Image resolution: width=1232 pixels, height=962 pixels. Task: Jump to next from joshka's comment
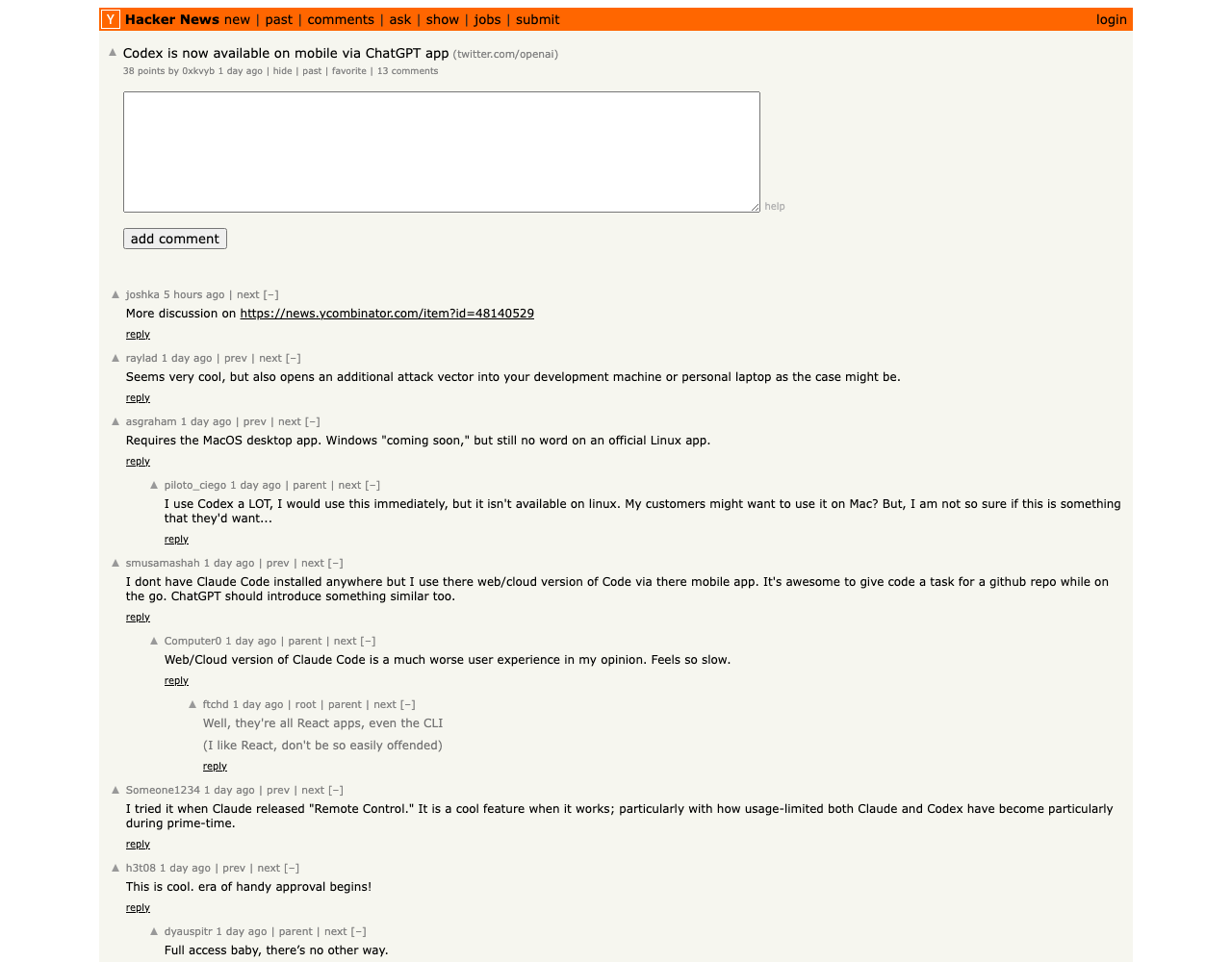(x=248, y=294)
